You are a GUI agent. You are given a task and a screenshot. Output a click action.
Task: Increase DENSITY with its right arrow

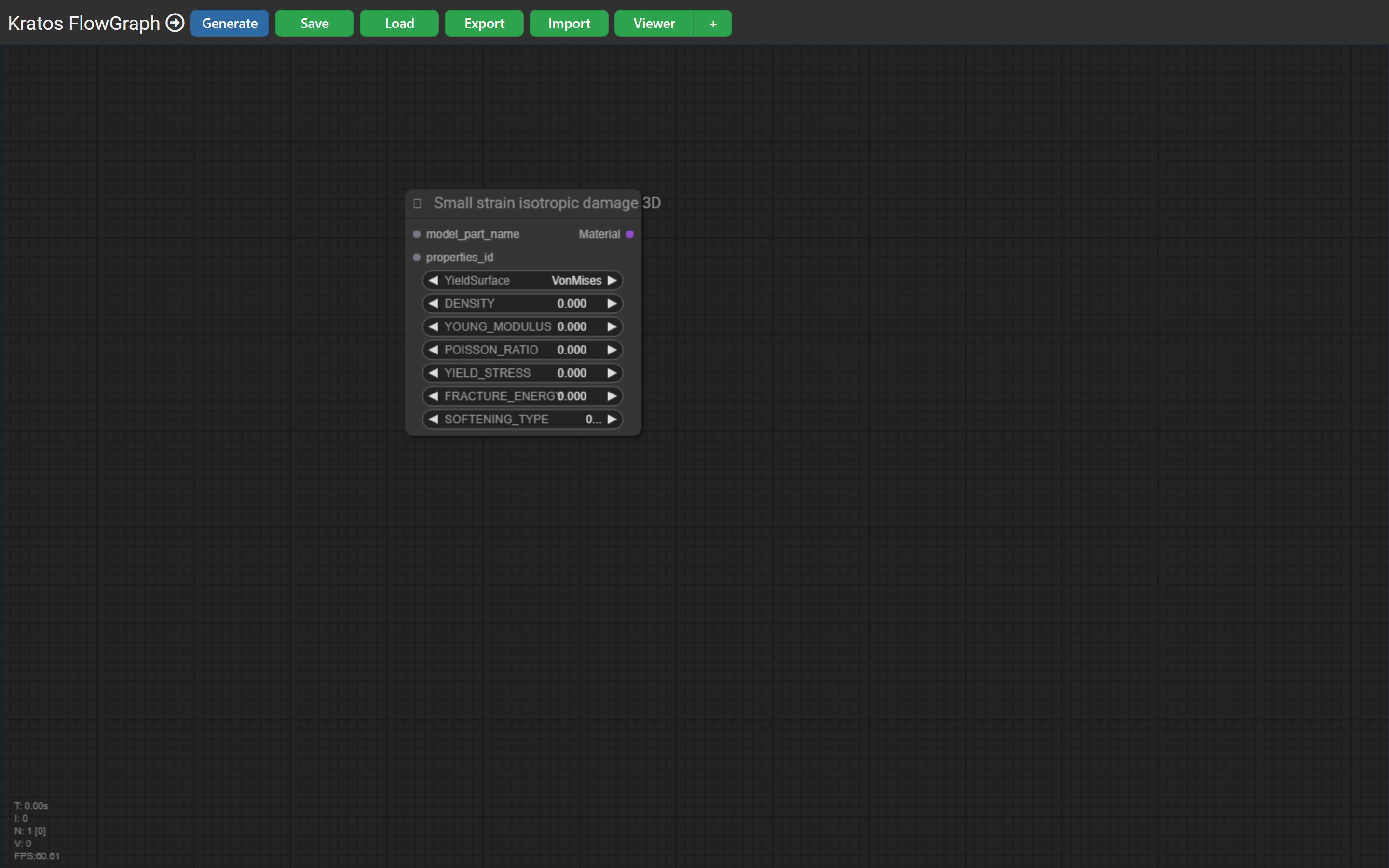(612, 303)
